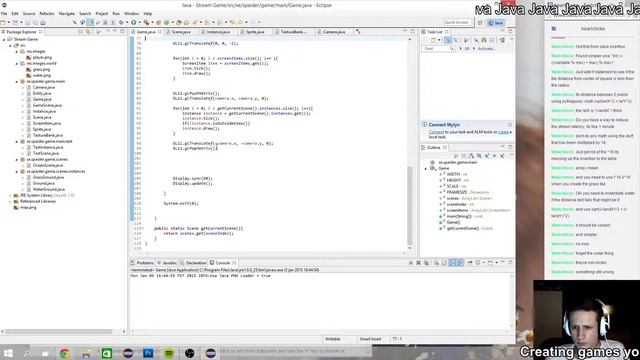Click Terminate icon in Console toolbar
640x360 pixels.
(x=411, y=263)
